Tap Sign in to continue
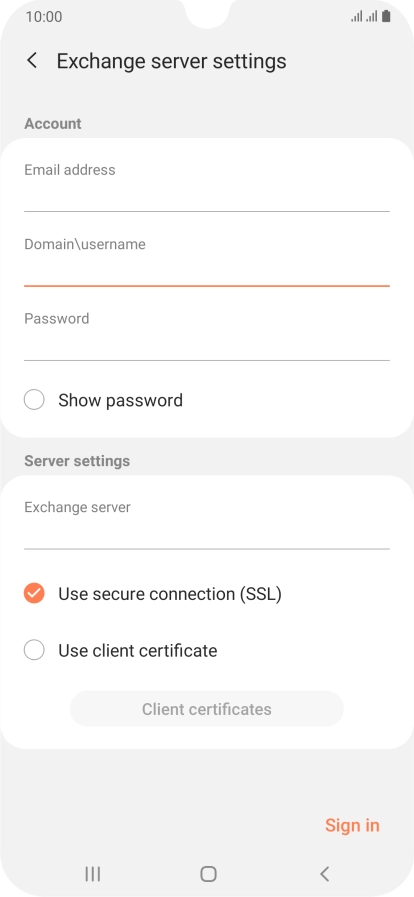Image resolution: width=414 pixels, height=897 pixels. pos(352,825)
